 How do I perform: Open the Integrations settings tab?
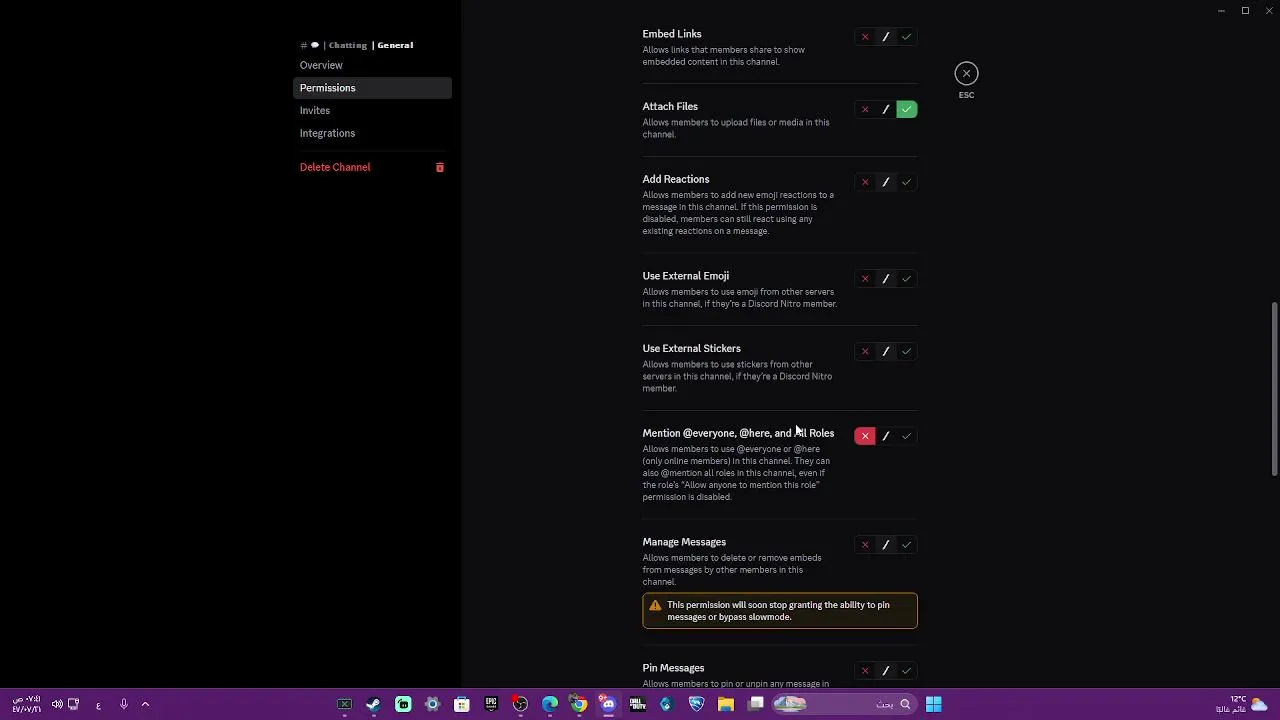(372, 133)
